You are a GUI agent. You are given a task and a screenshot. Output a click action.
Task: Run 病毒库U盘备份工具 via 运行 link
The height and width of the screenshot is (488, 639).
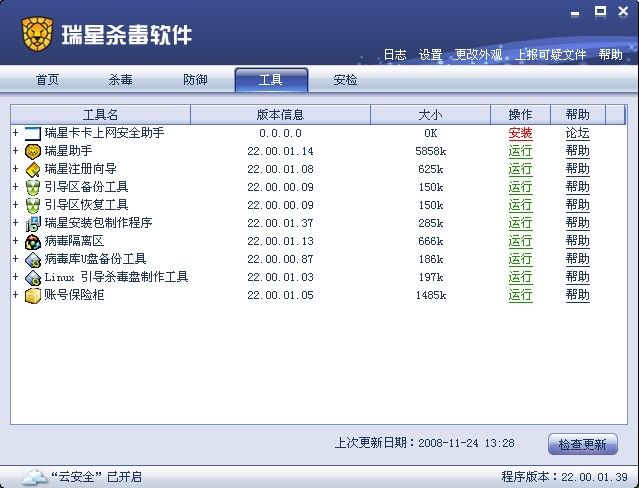click(520, 259)
